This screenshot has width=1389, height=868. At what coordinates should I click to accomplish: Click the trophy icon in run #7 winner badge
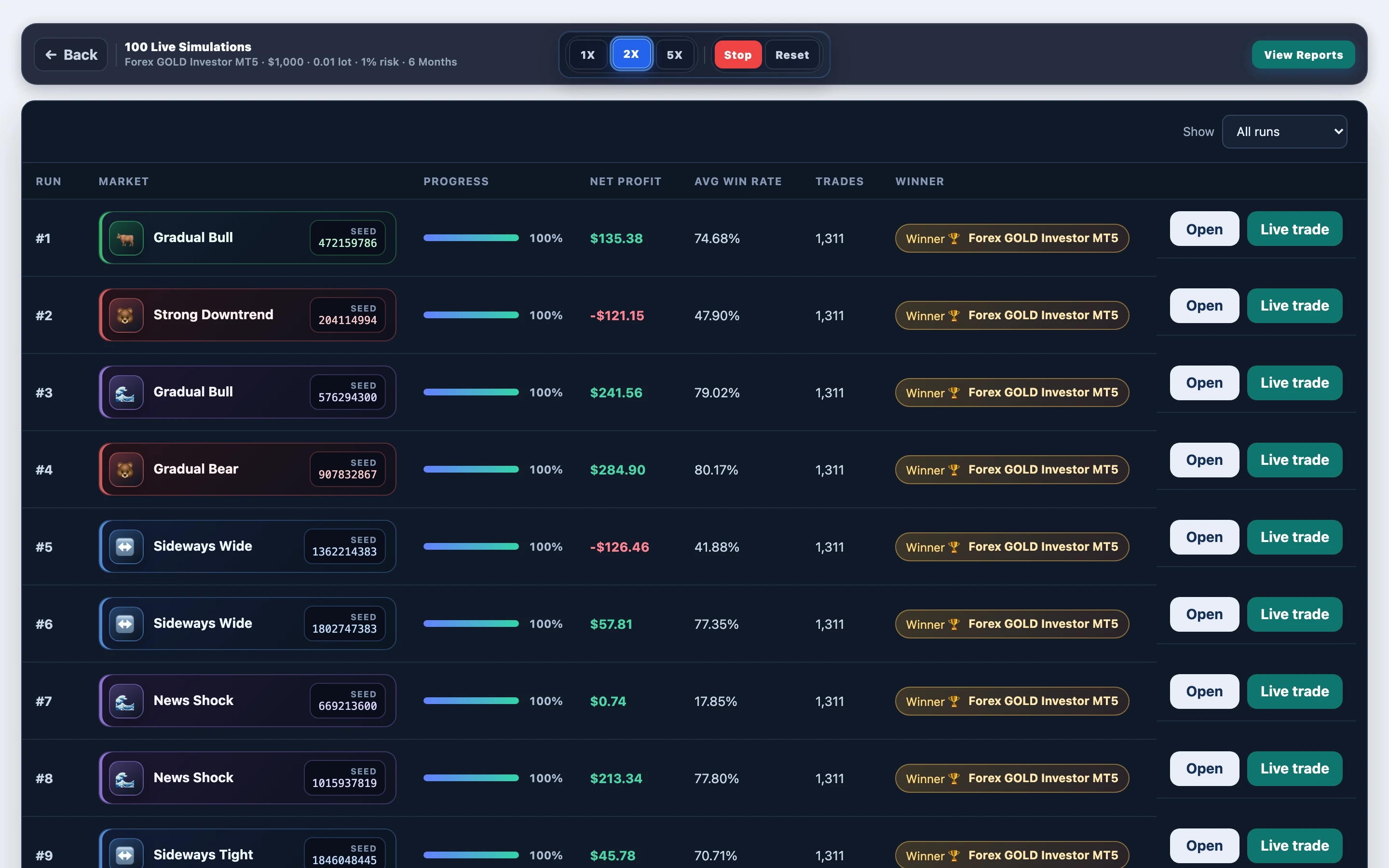click(x=954, y=701)
